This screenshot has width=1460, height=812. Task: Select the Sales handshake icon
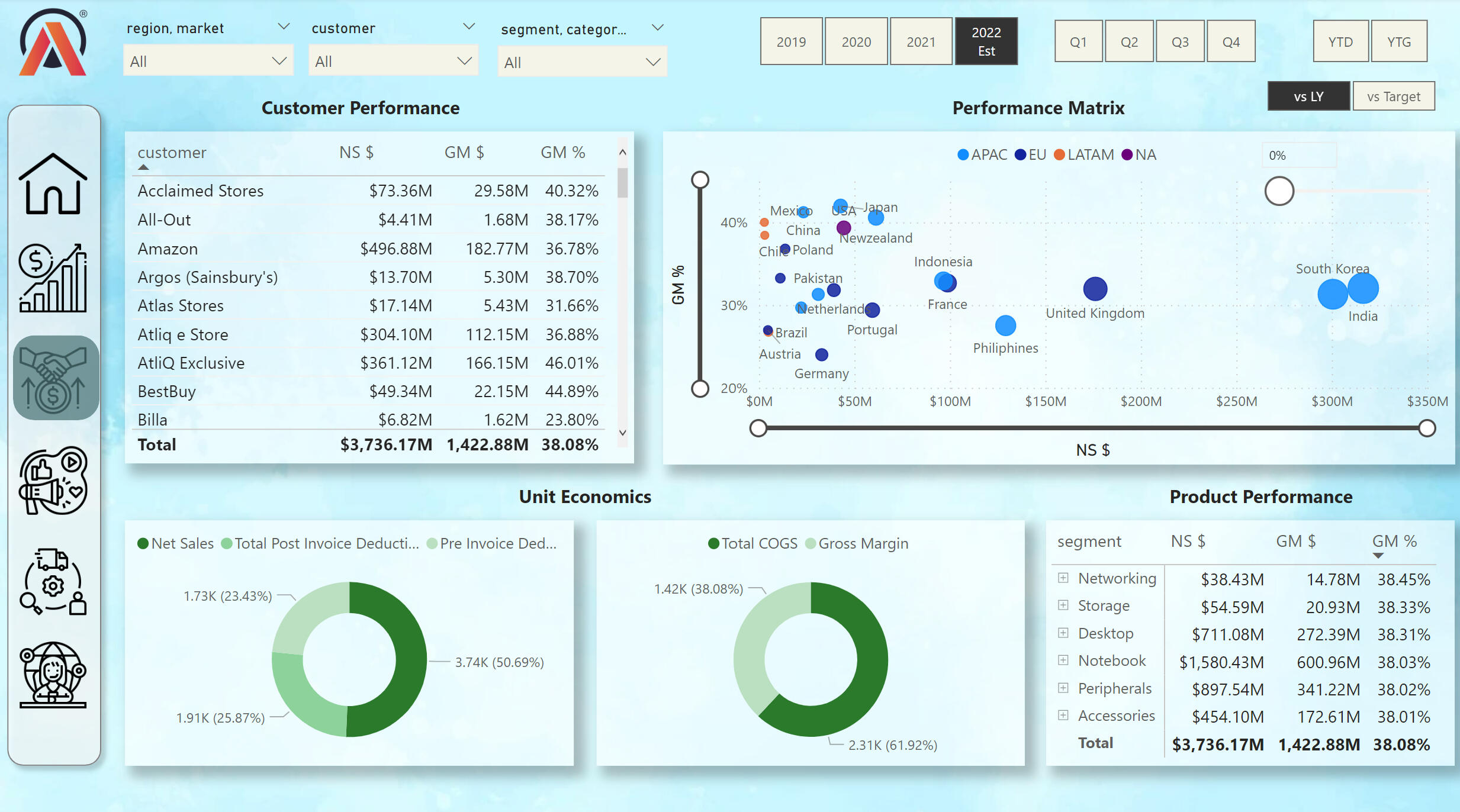54,378
